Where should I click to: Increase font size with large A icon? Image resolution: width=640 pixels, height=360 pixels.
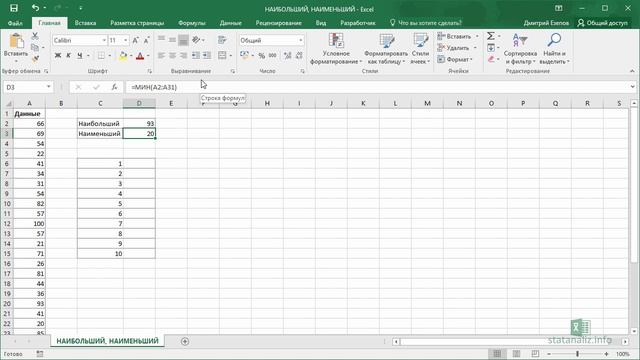(136, 40)
